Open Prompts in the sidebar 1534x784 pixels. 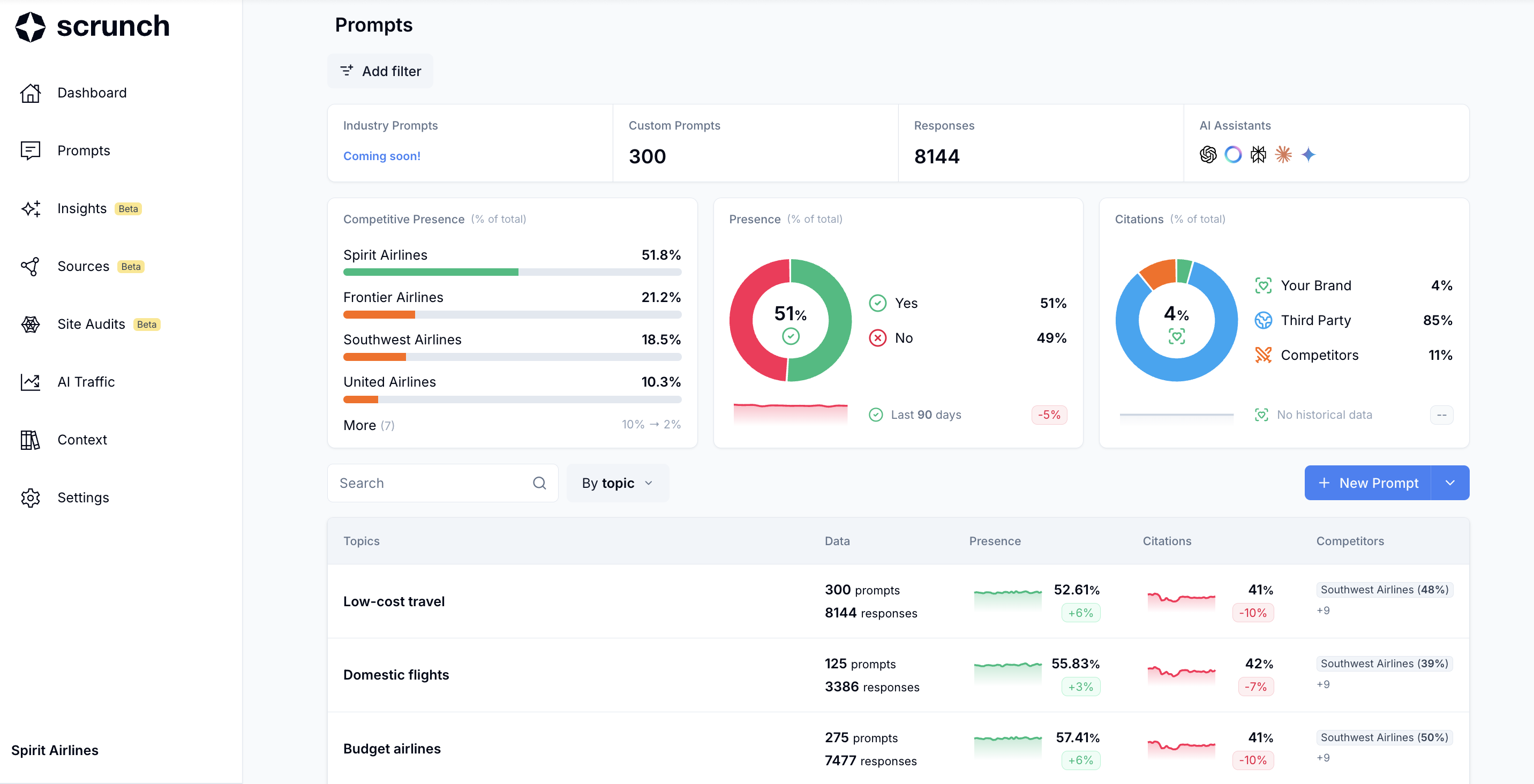84,150
